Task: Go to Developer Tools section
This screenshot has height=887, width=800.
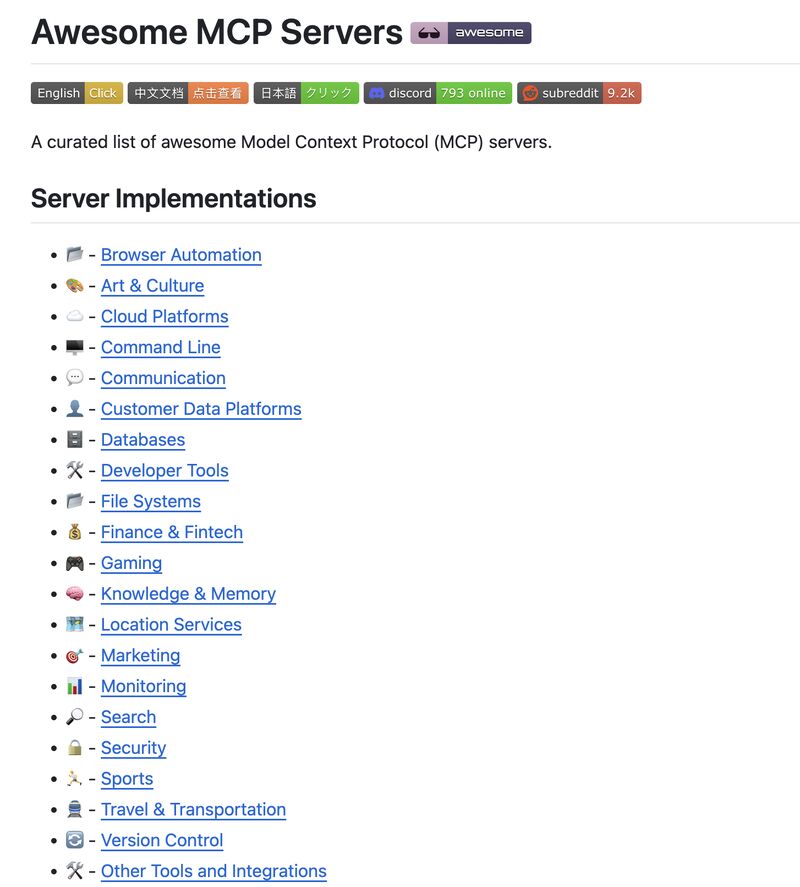Action: point(164,471)
